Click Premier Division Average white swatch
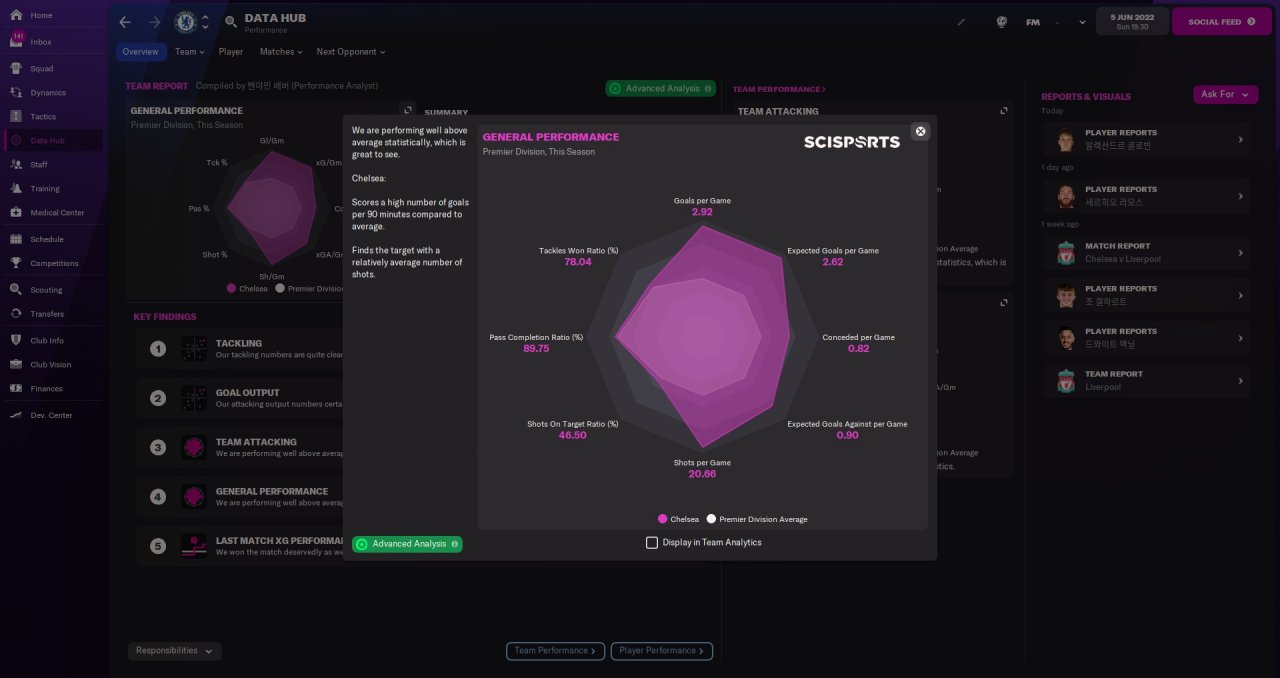Screen dimensions: 1280x678 click(711, 519)
